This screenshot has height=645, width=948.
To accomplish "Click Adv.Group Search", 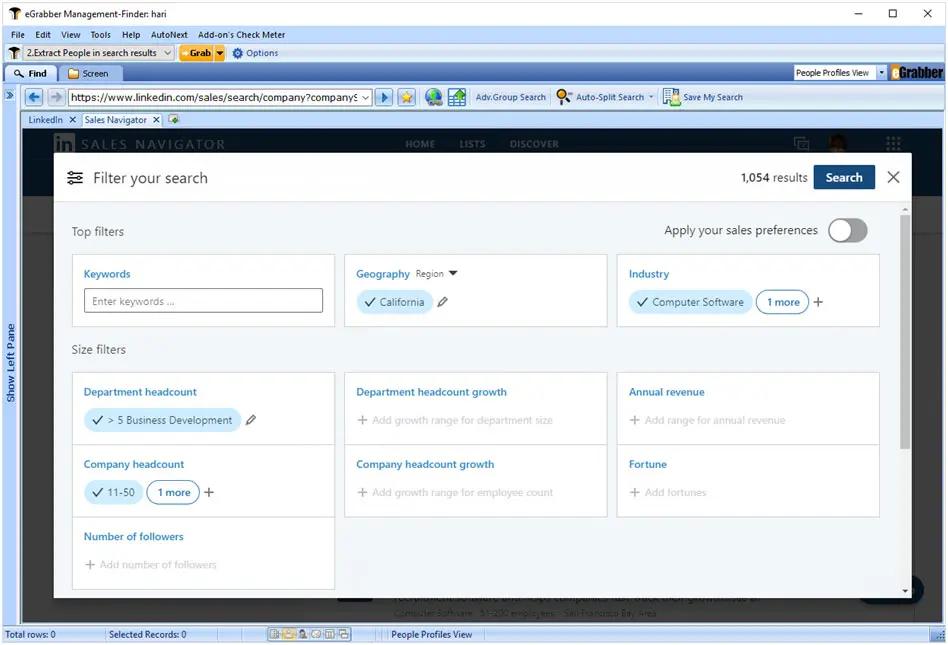I will (x=510, y=97).
